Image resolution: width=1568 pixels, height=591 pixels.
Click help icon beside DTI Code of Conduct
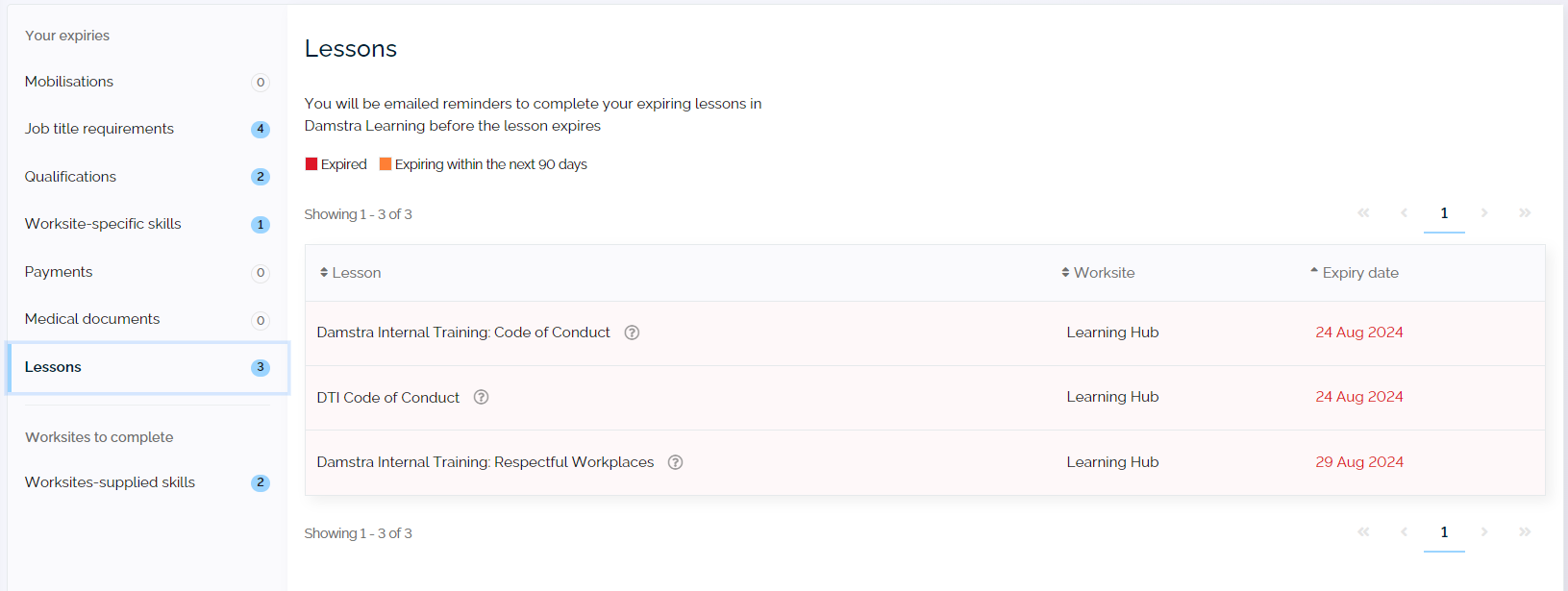(x=481, y=397)
